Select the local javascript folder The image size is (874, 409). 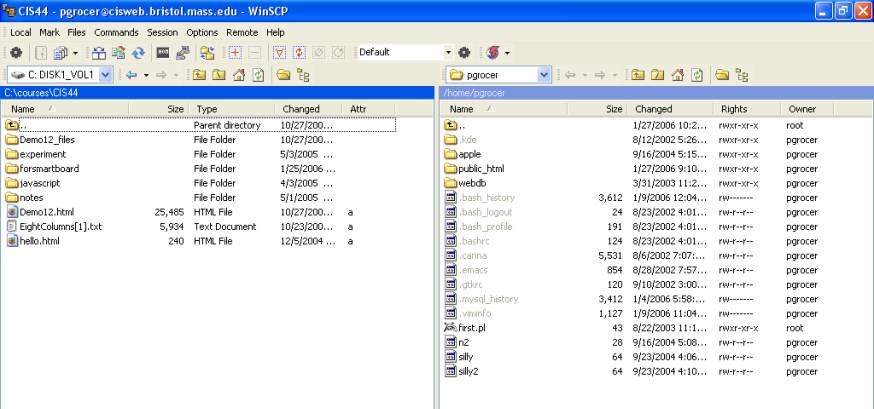(42, 183)
